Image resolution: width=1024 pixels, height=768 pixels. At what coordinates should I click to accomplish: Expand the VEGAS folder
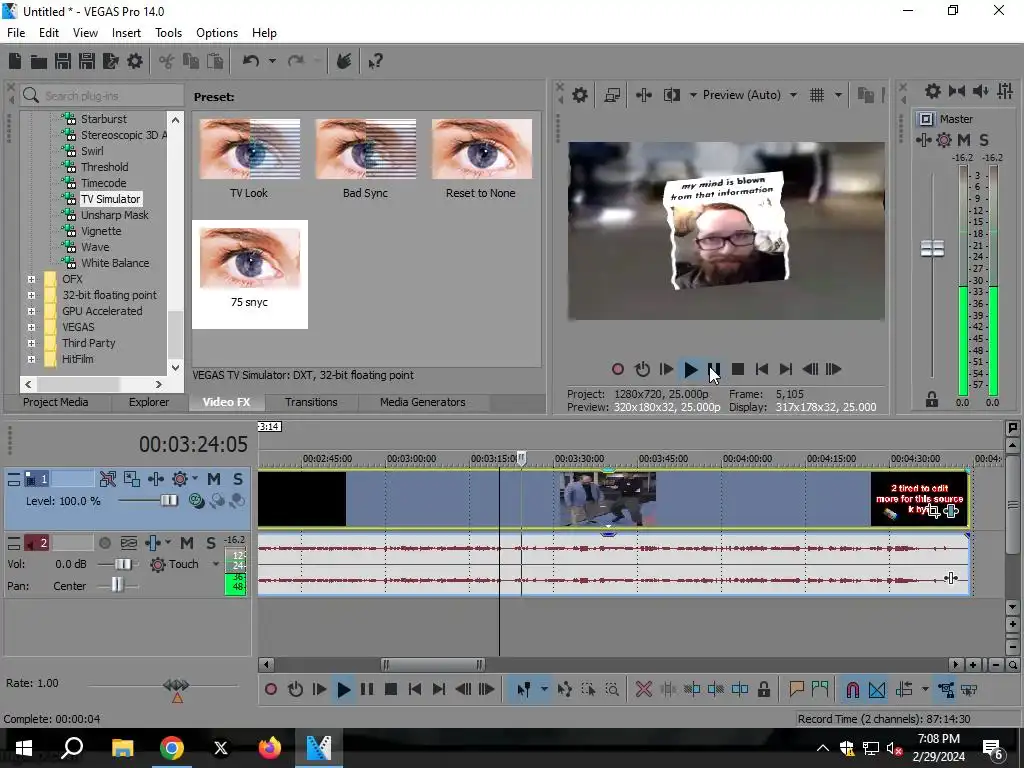tap(31, 327)
